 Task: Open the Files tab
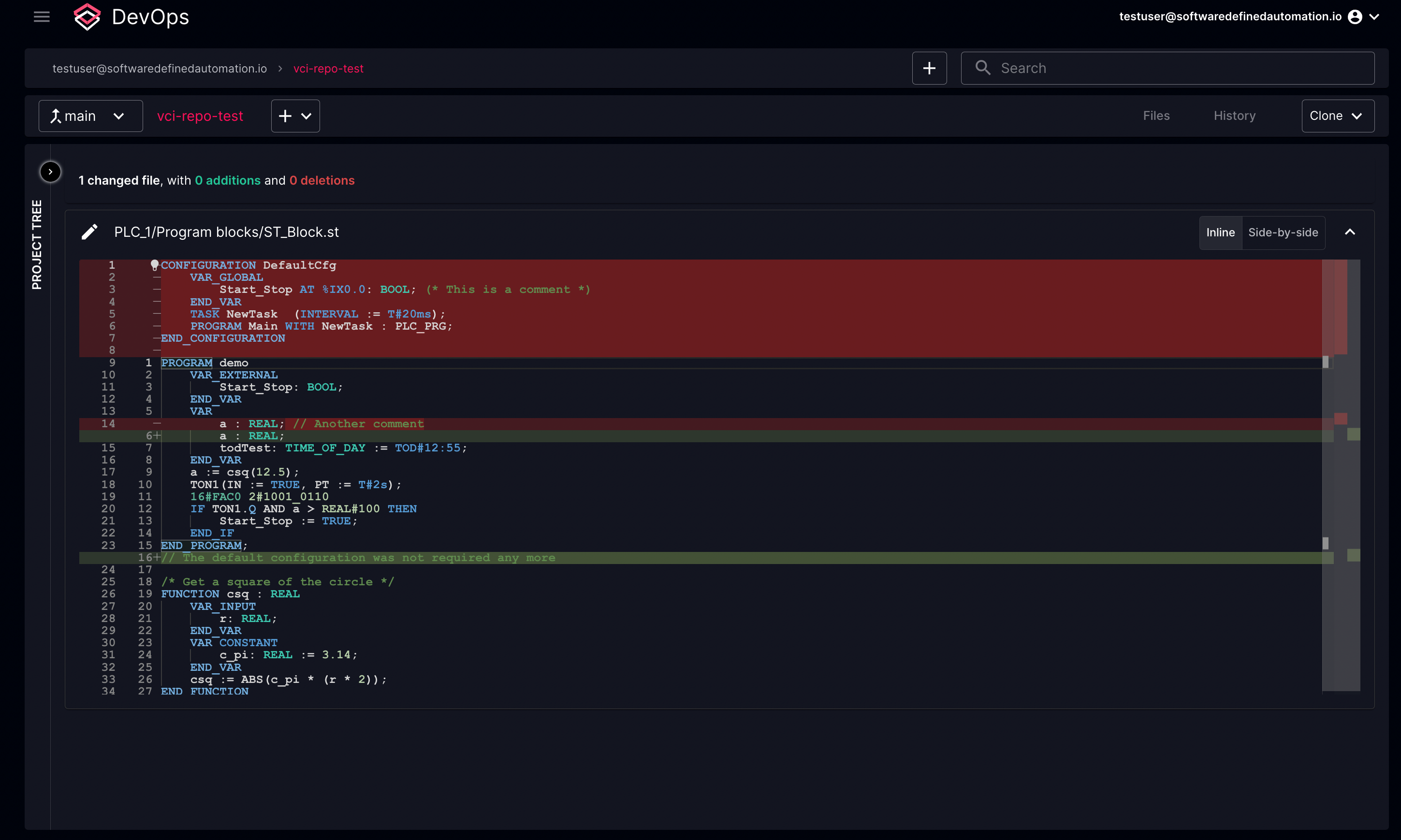pos(1156,116)
